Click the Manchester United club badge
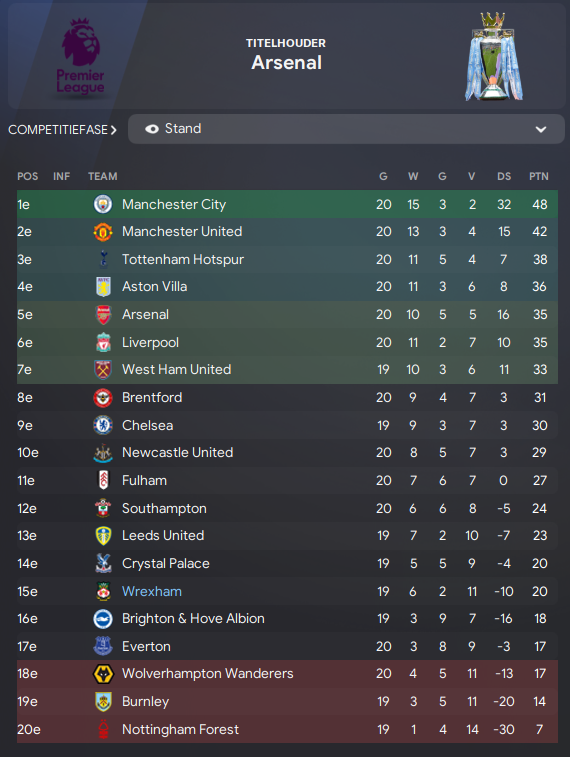Image resolution: width=570 pixels, height=757 pixels. pyautogui.click(x=103, y=232)
